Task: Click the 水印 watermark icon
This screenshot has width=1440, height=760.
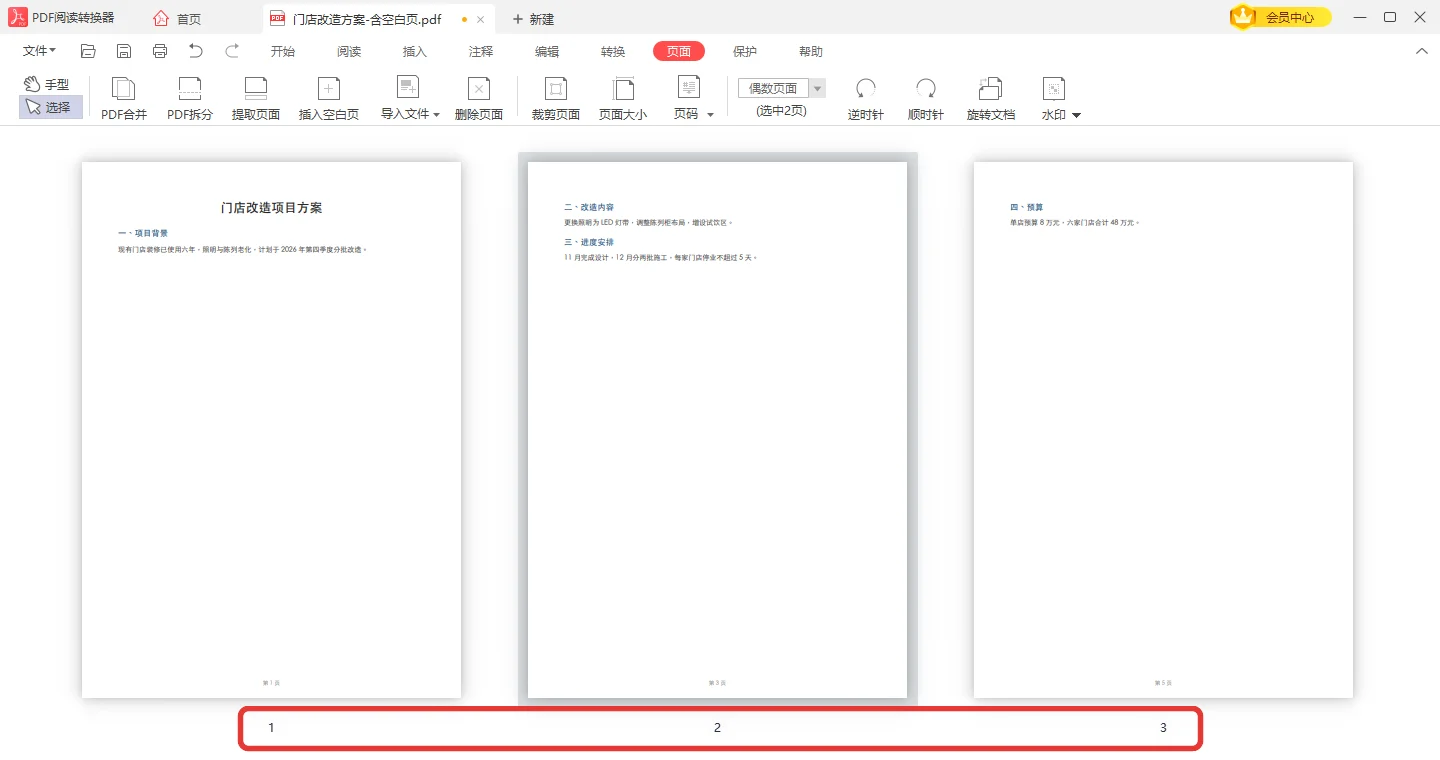Action: (x=1054, y=89)
